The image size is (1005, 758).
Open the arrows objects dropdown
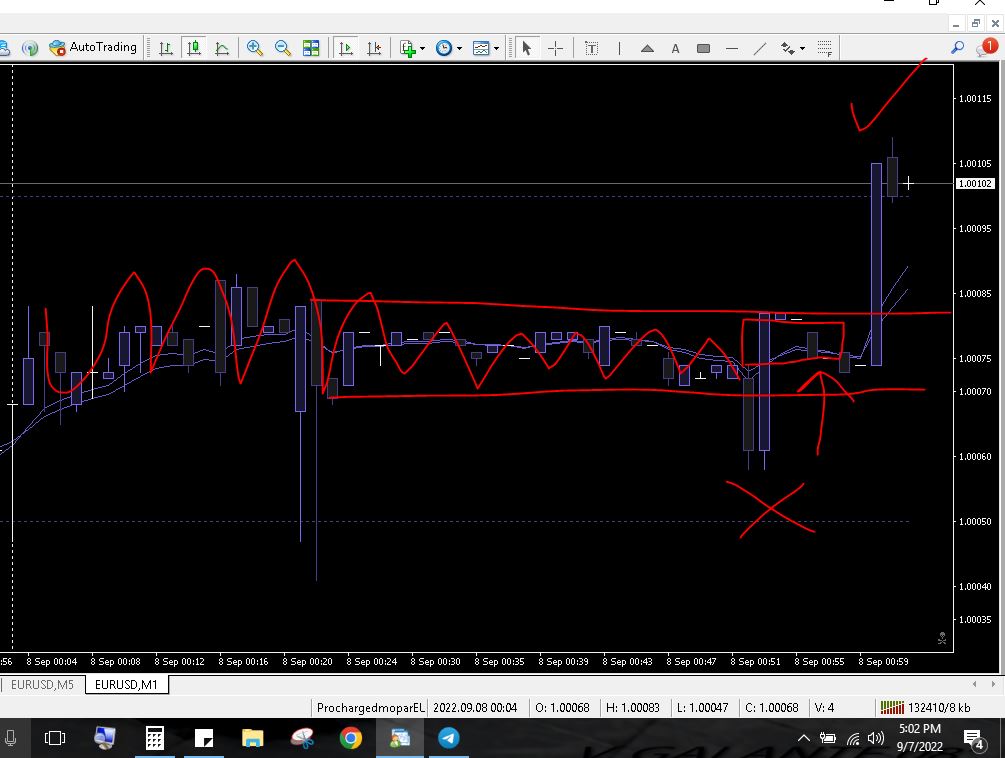(x=792, y=47)
